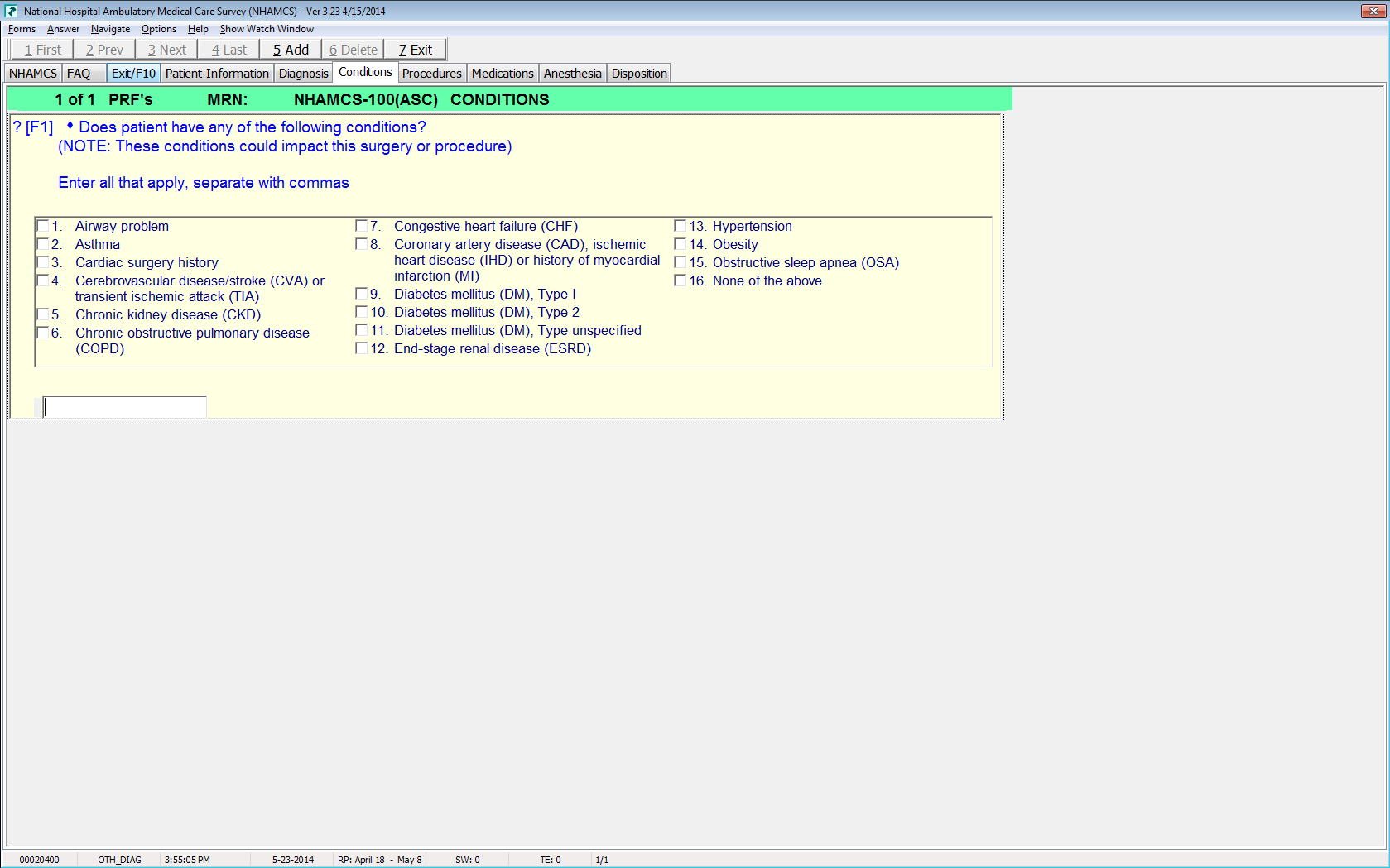The width and height of the screenshot is (1390, 868).
Task: Click the 7 Exit button
Action: [x=415, y=50]
